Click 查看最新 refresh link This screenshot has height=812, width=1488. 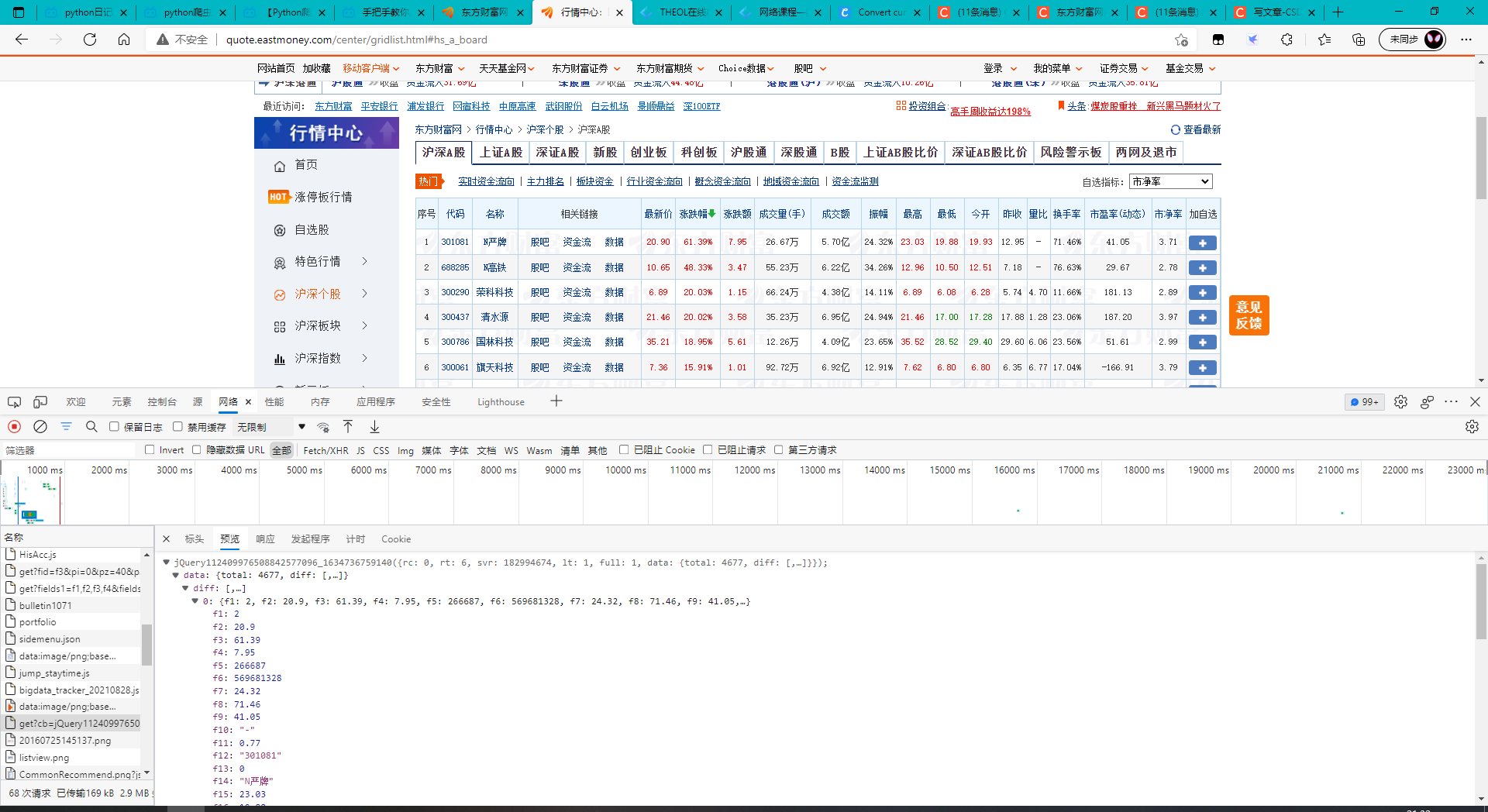tap(1196, 130)
